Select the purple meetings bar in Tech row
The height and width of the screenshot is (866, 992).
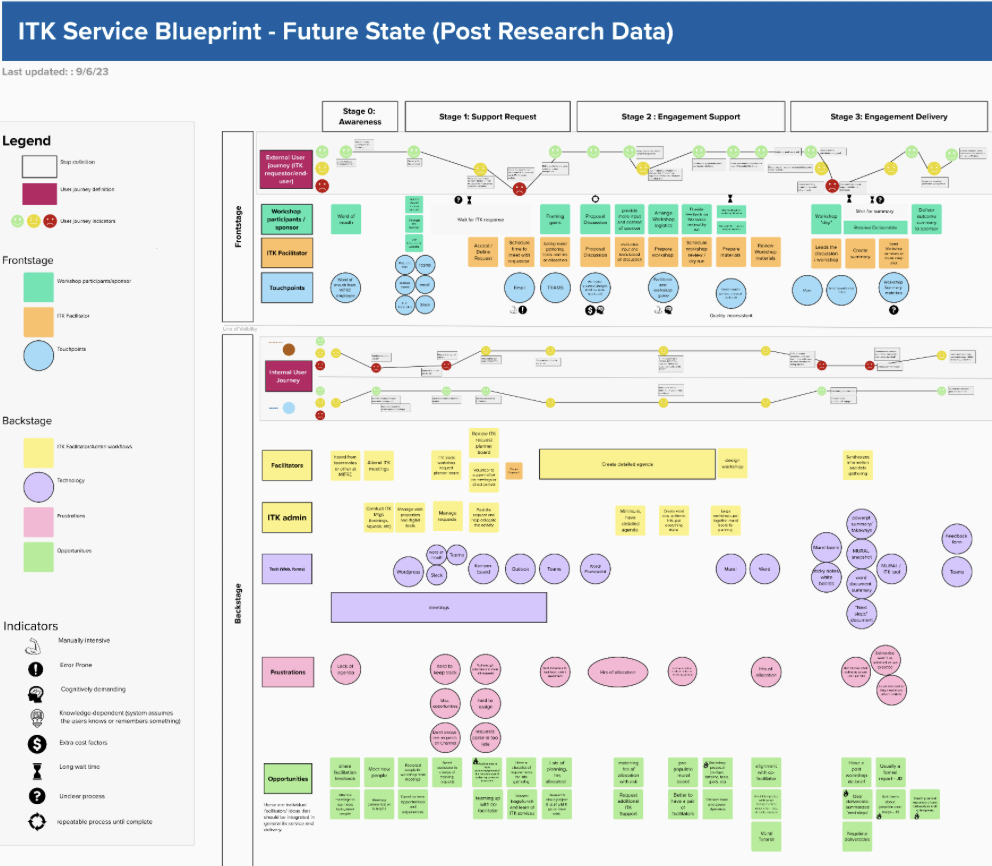click(438, 607)
